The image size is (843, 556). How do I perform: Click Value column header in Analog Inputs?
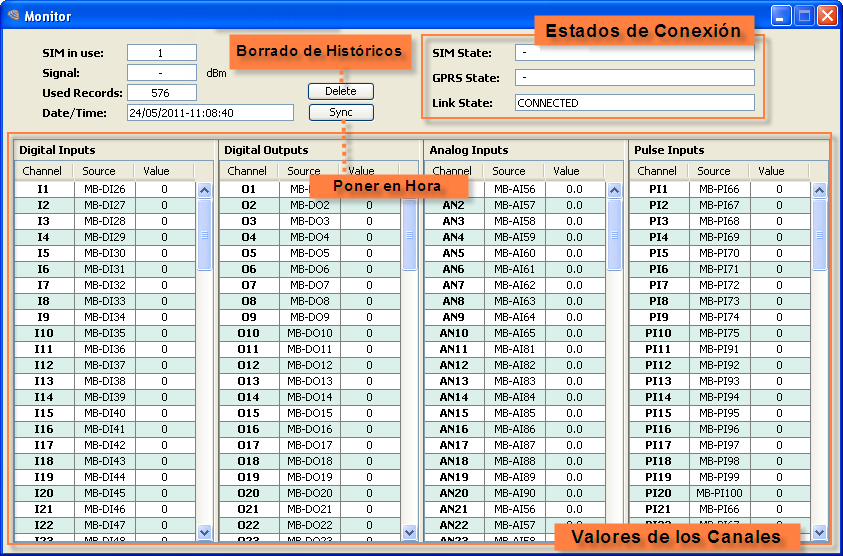[566, 172]
